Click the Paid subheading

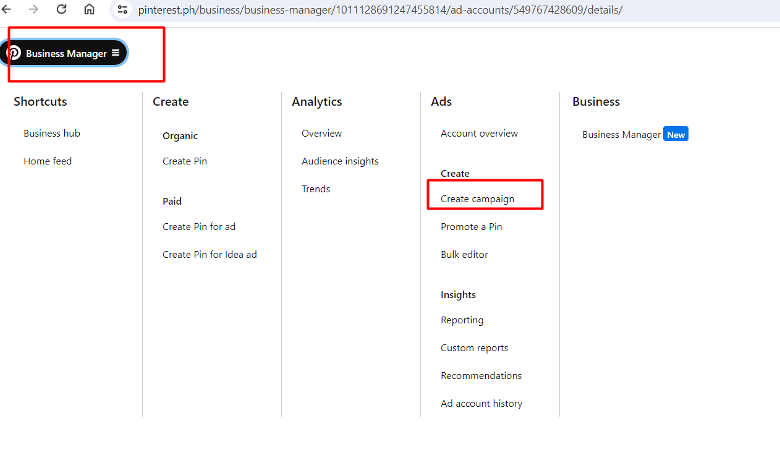[172, 201]
